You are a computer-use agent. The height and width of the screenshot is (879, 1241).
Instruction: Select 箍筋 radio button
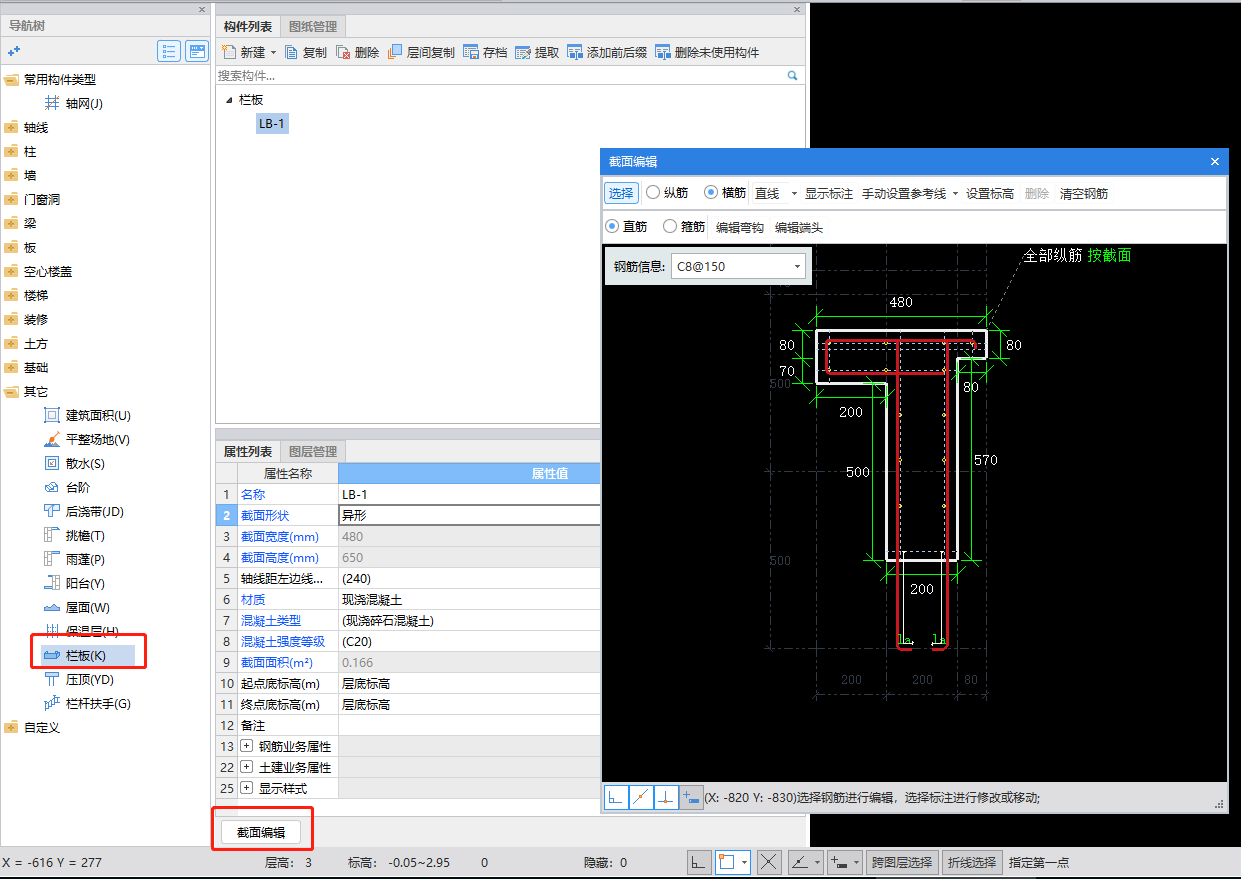[x=670, y=227]
